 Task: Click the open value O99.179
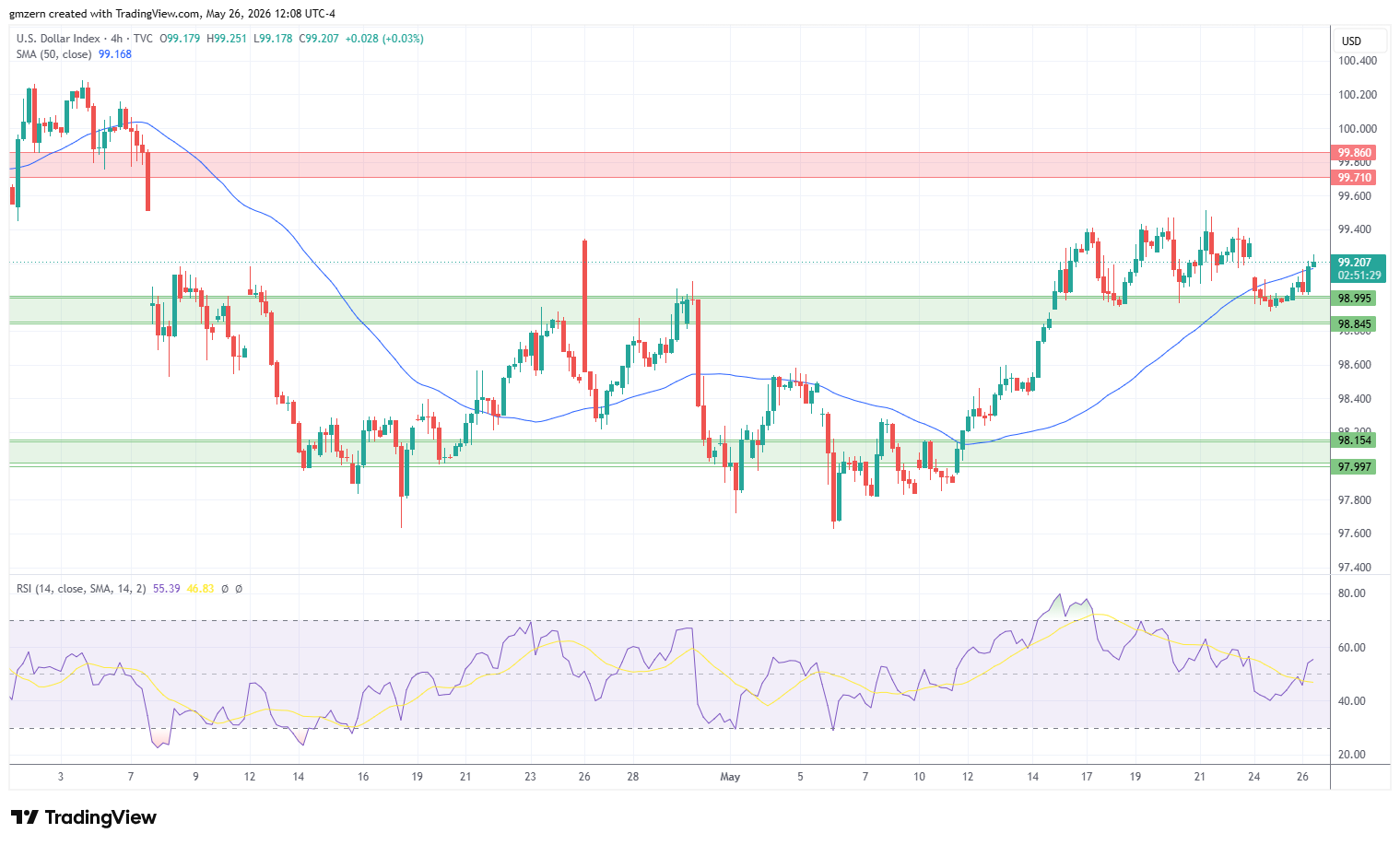[x=181, y=39]
